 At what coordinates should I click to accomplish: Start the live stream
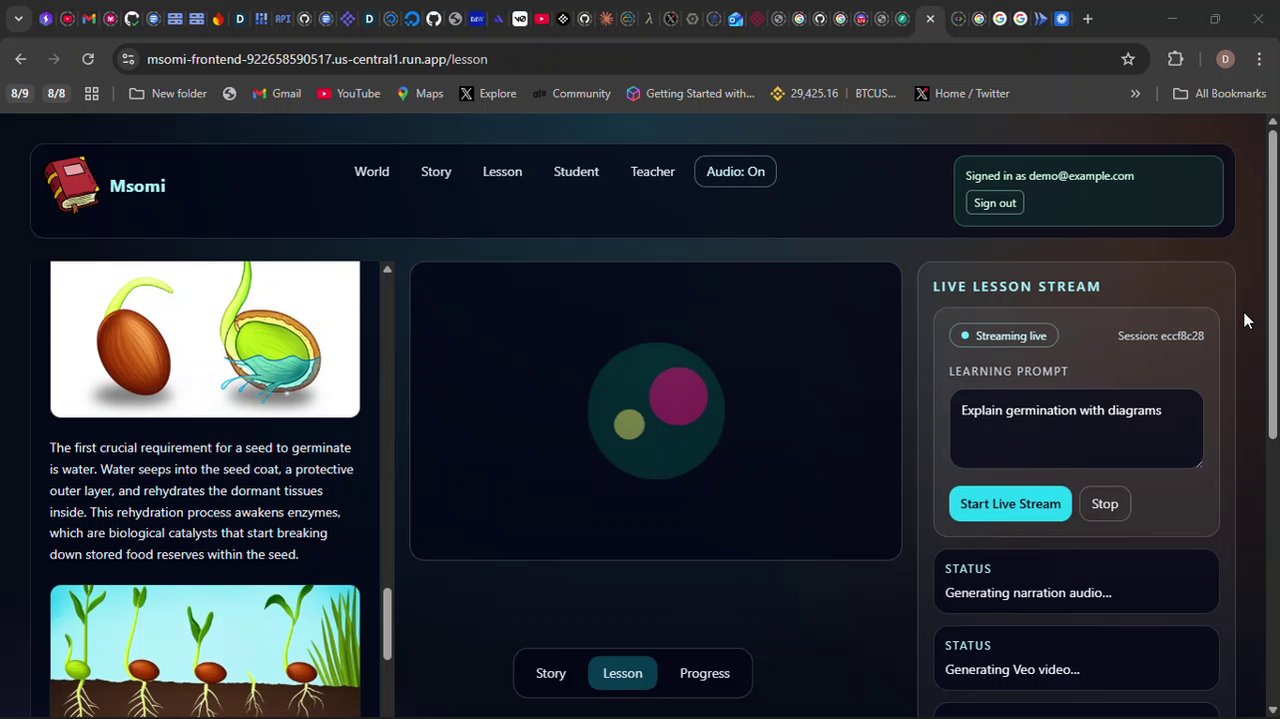(1010, 504)
